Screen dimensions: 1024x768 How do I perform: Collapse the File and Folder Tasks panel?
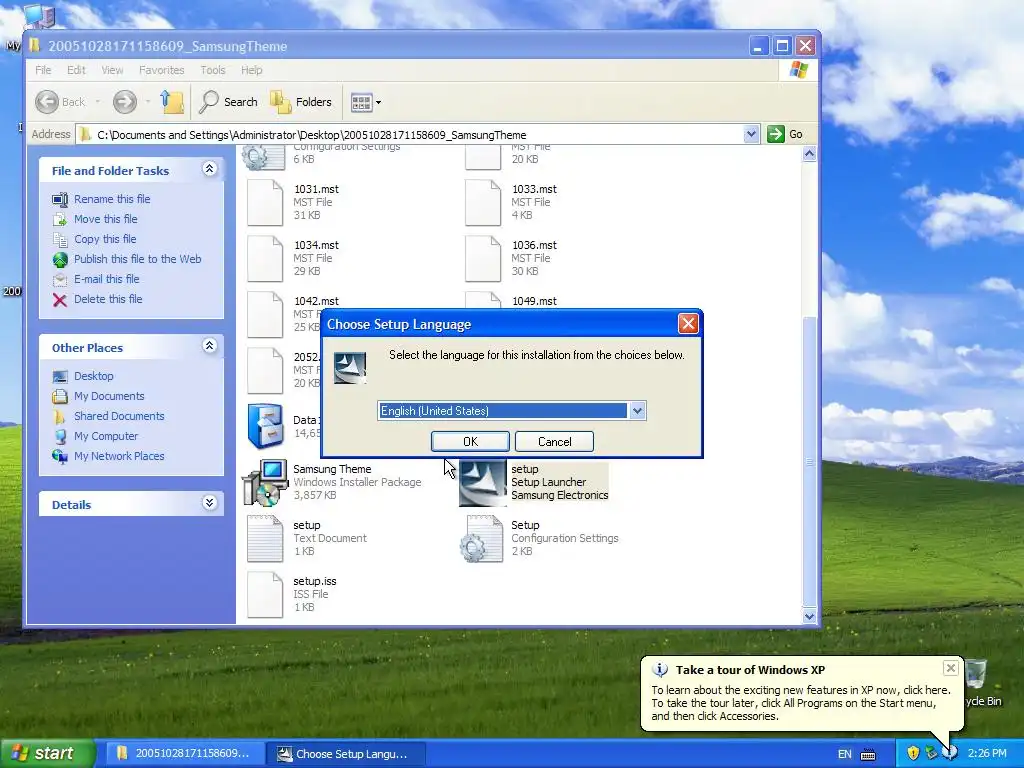pyautogui.click(x=209, y=169)
